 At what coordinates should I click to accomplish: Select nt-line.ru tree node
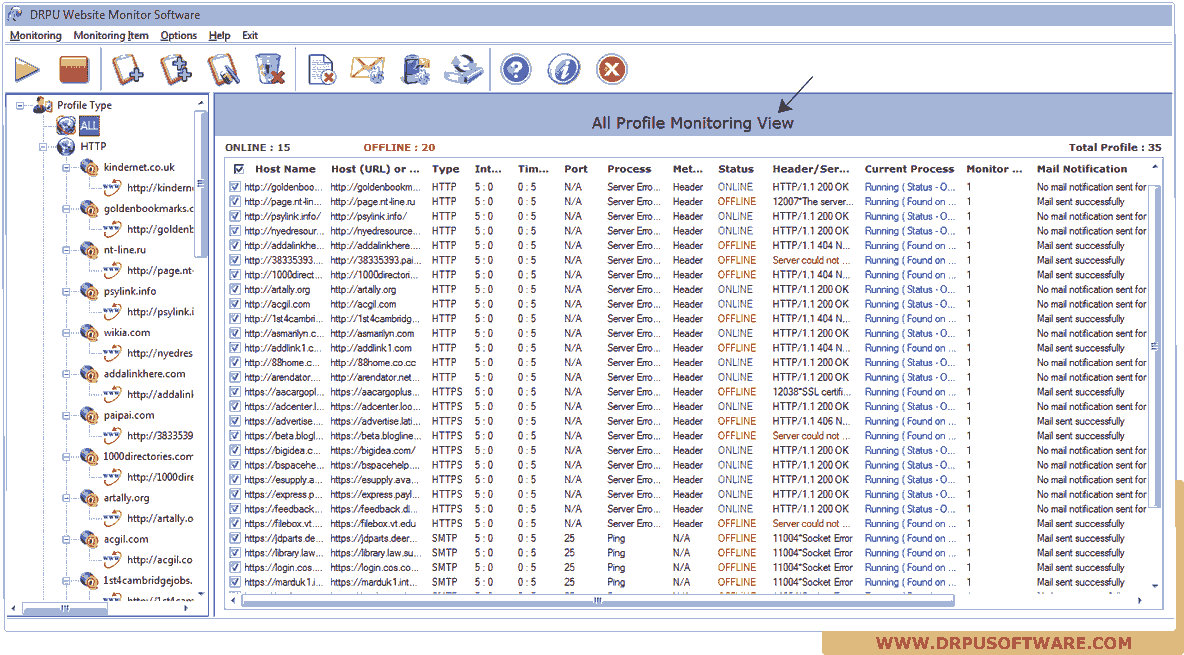(125, 250)
